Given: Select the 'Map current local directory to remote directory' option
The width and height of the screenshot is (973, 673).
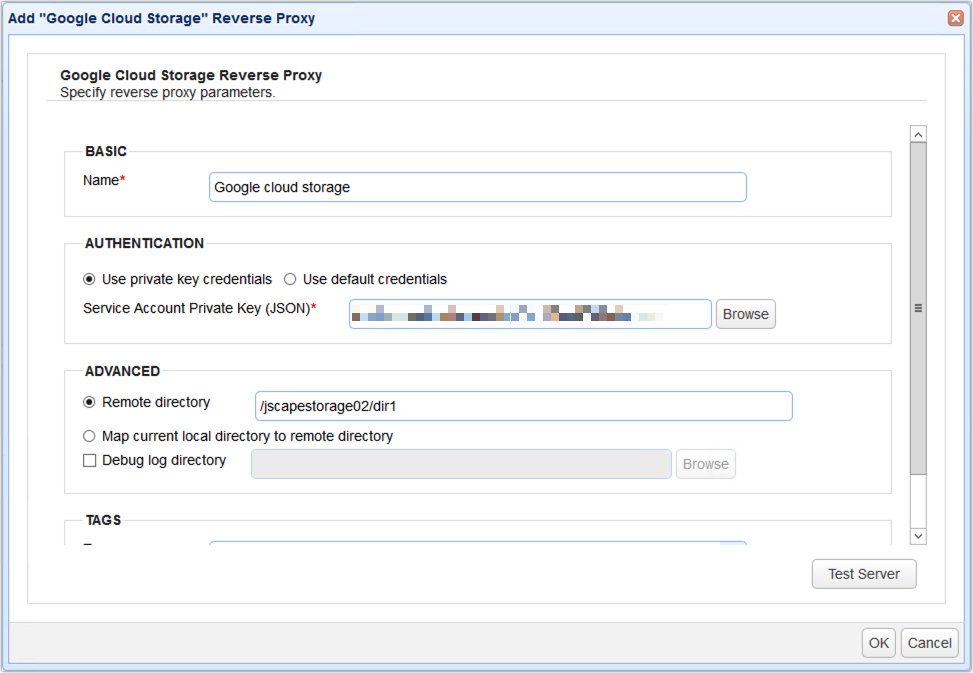Looking at the screenshot, I should click(x=89, y=436).
